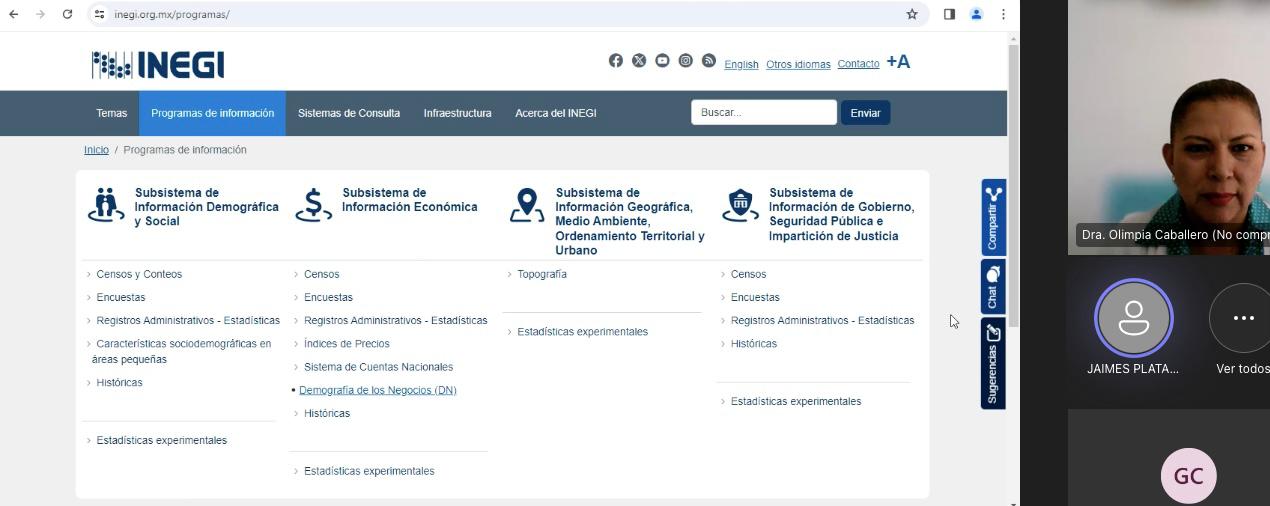Open Otros idiomas link

pos(798,64)
